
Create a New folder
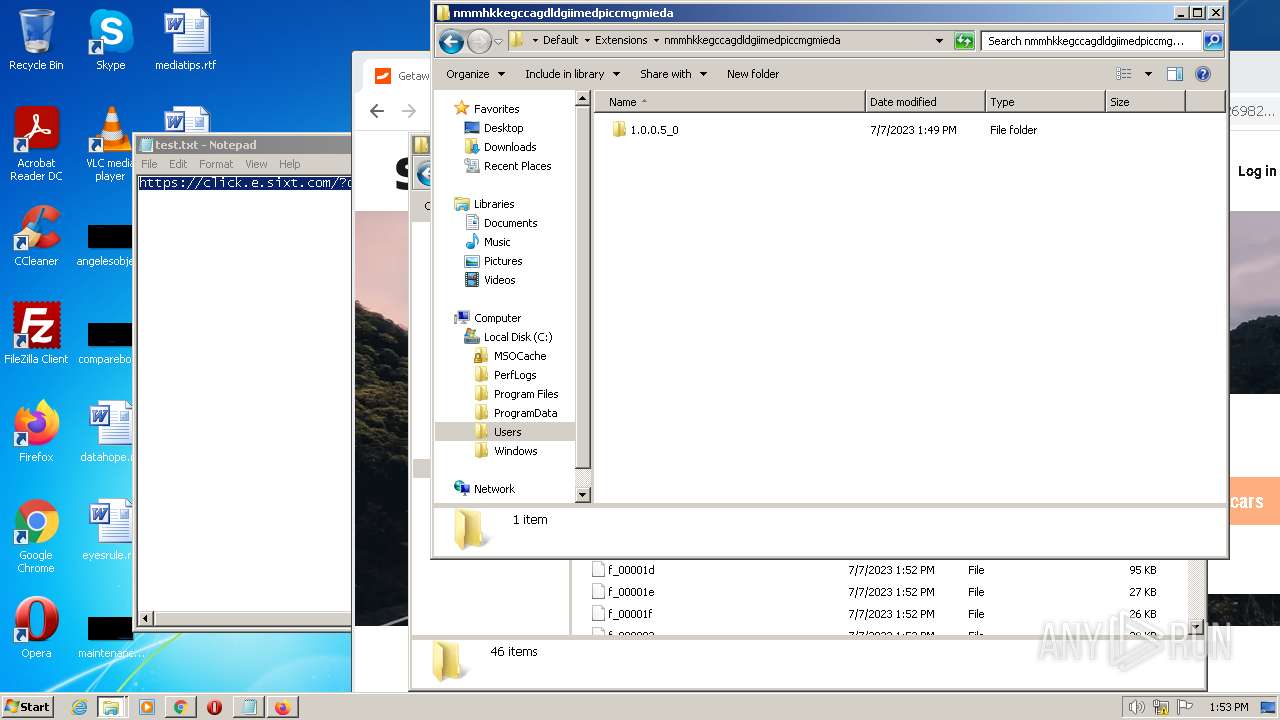753,74
